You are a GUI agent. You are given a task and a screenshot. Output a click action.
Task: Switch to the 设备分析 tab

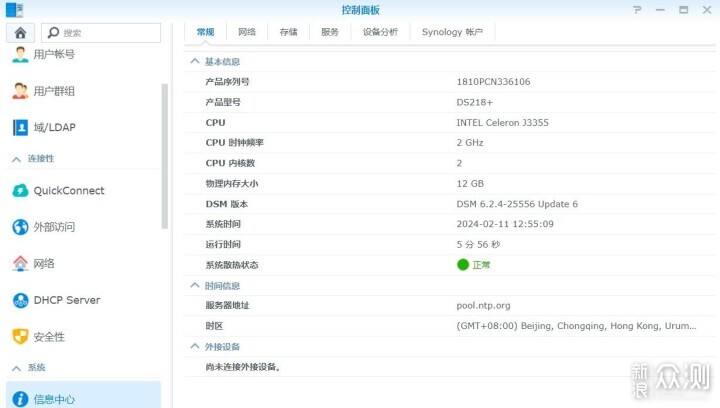click(380, 32)
